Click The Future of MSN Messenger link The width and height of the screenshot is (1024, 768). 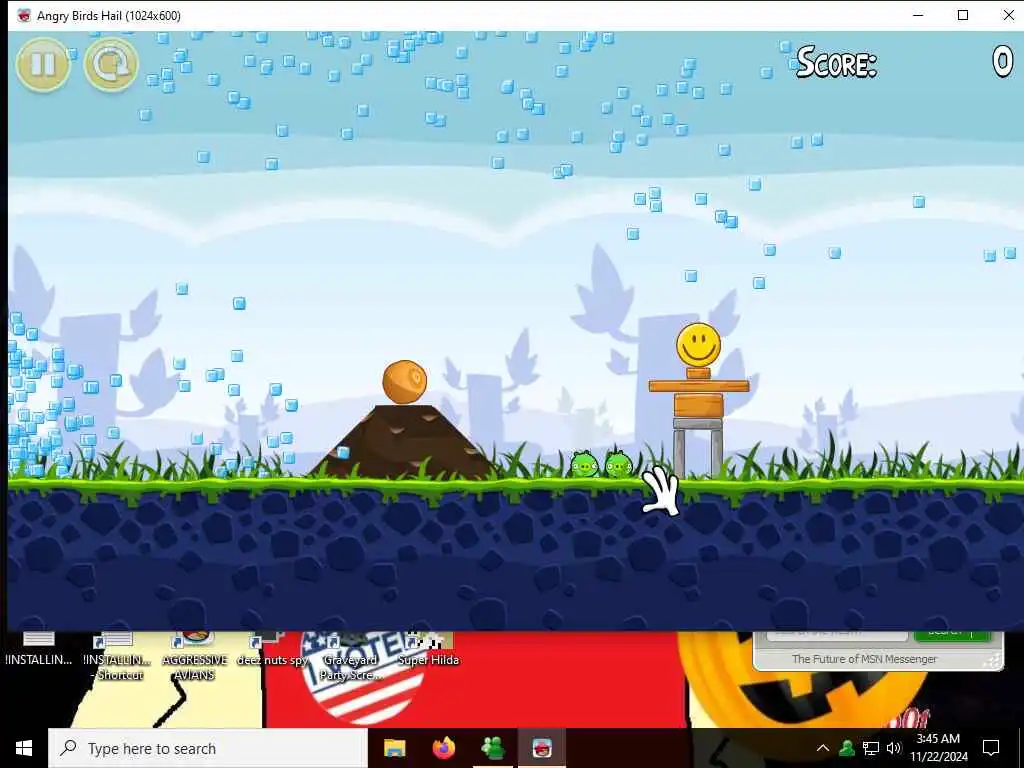pos(865,659)
